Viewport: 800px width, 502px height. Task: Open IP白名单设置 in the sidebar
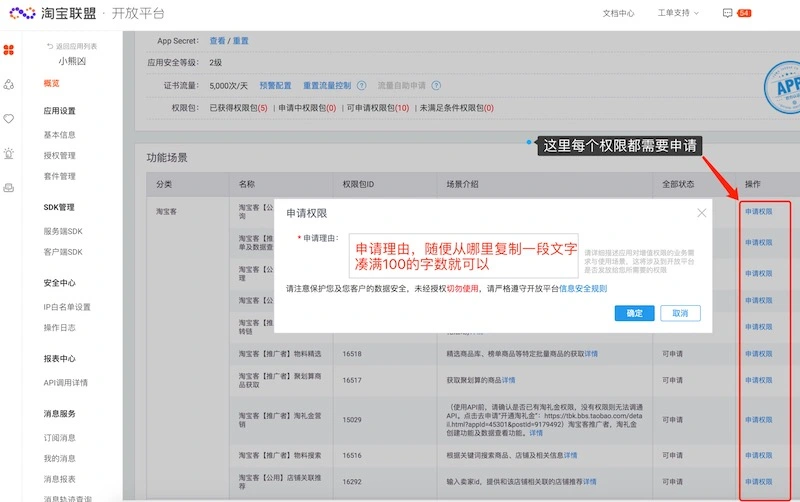pos(67,307)
